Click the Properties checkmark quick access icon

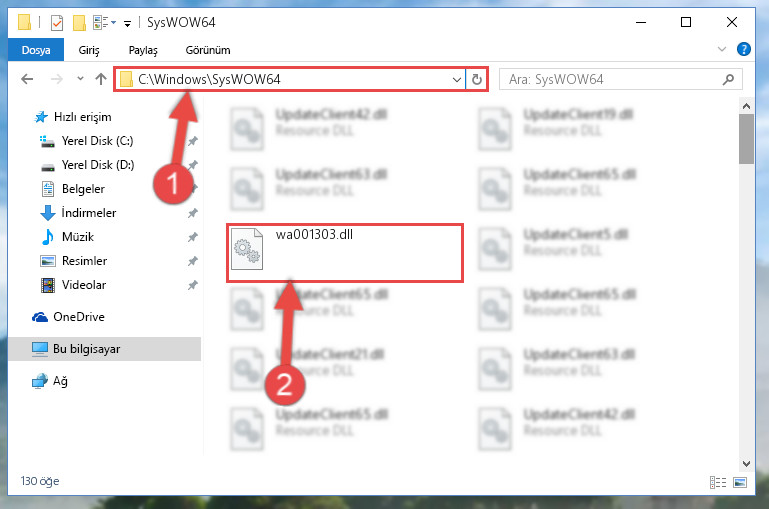click(57, 23)
